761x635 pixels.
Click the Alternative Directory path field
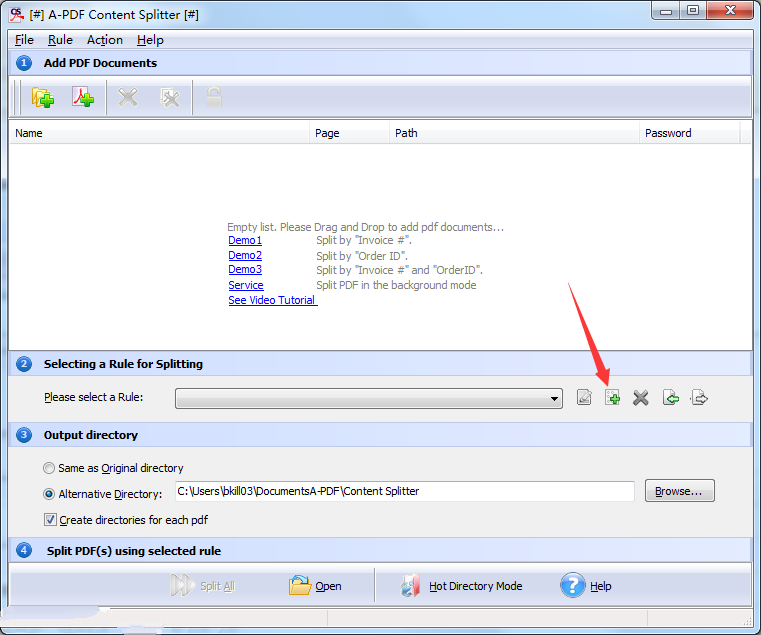coord(405,491)
